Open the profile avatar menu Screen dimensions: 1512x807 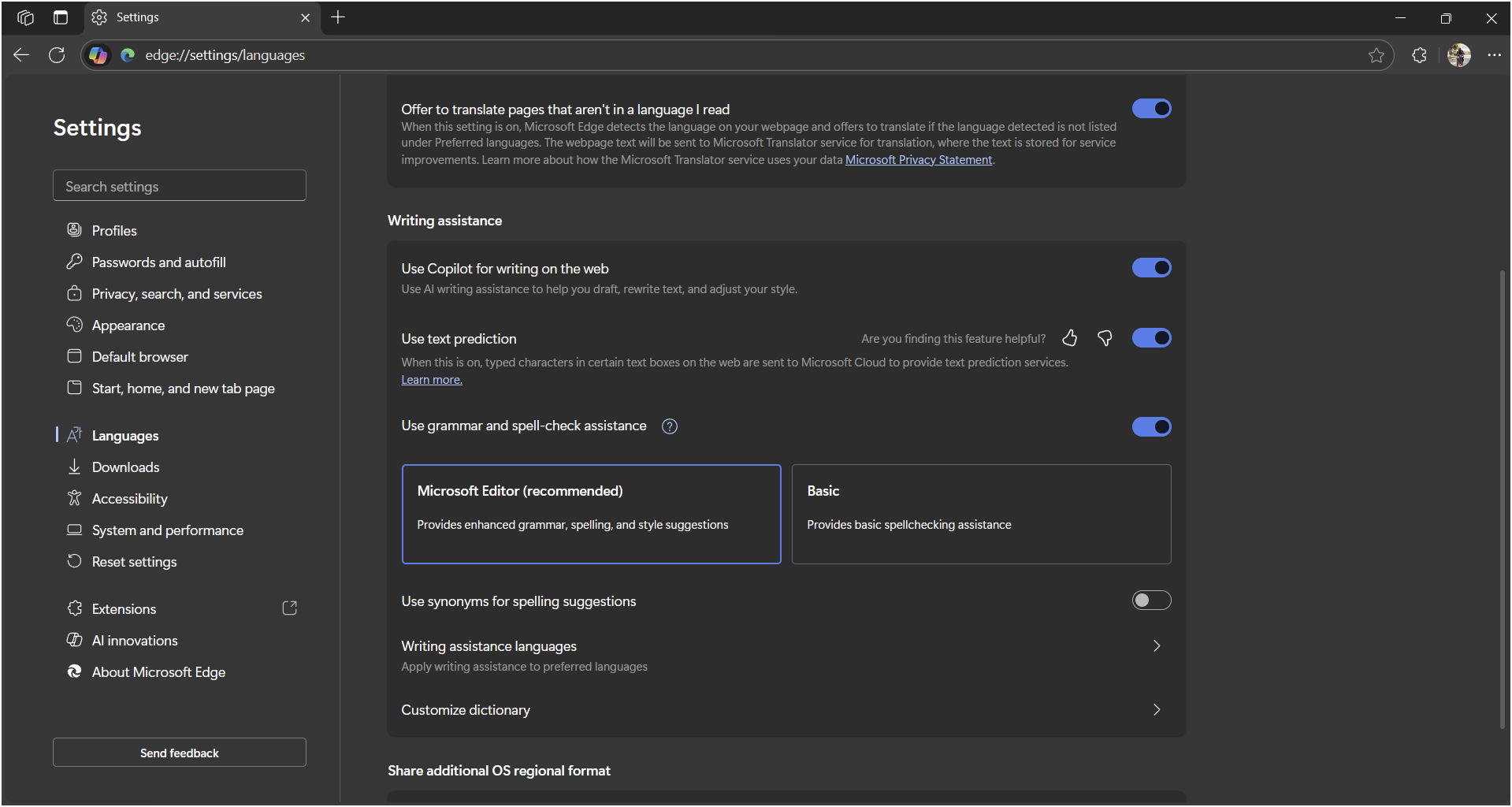click(x=1459, y=55)
